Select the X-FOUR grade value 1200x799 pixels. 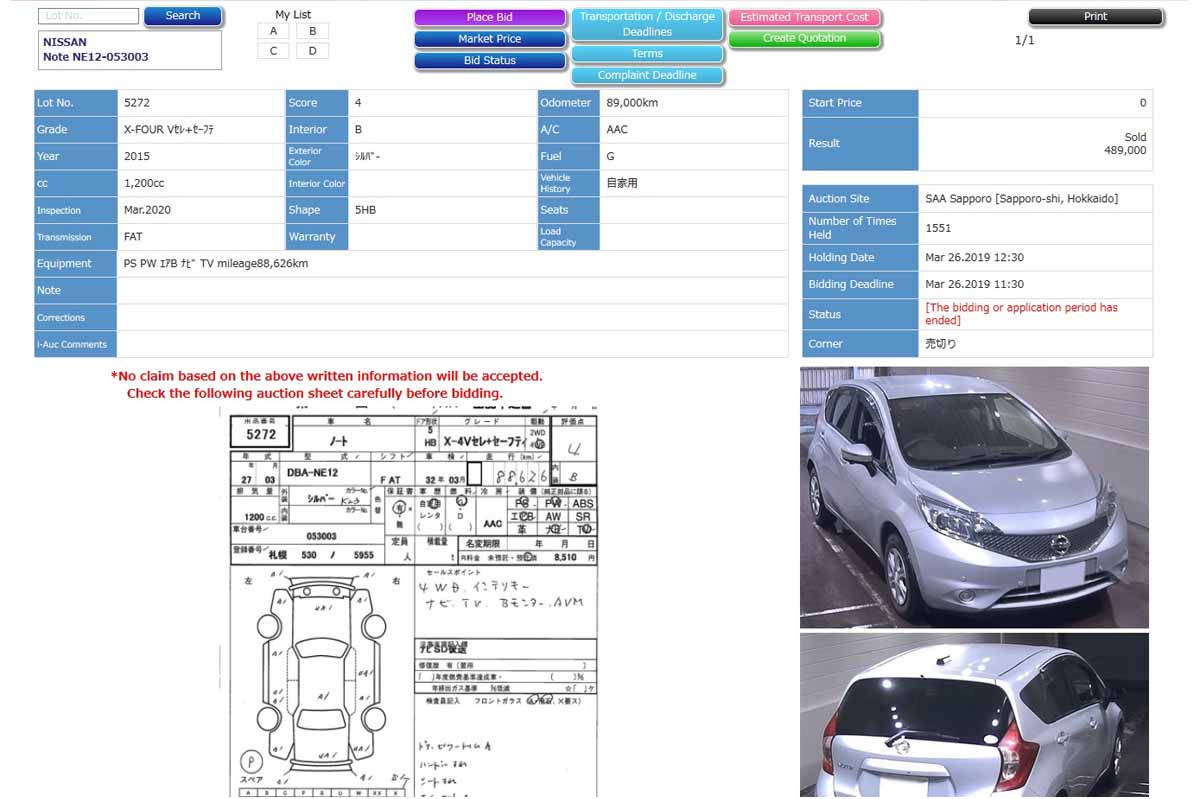[169, 130]
